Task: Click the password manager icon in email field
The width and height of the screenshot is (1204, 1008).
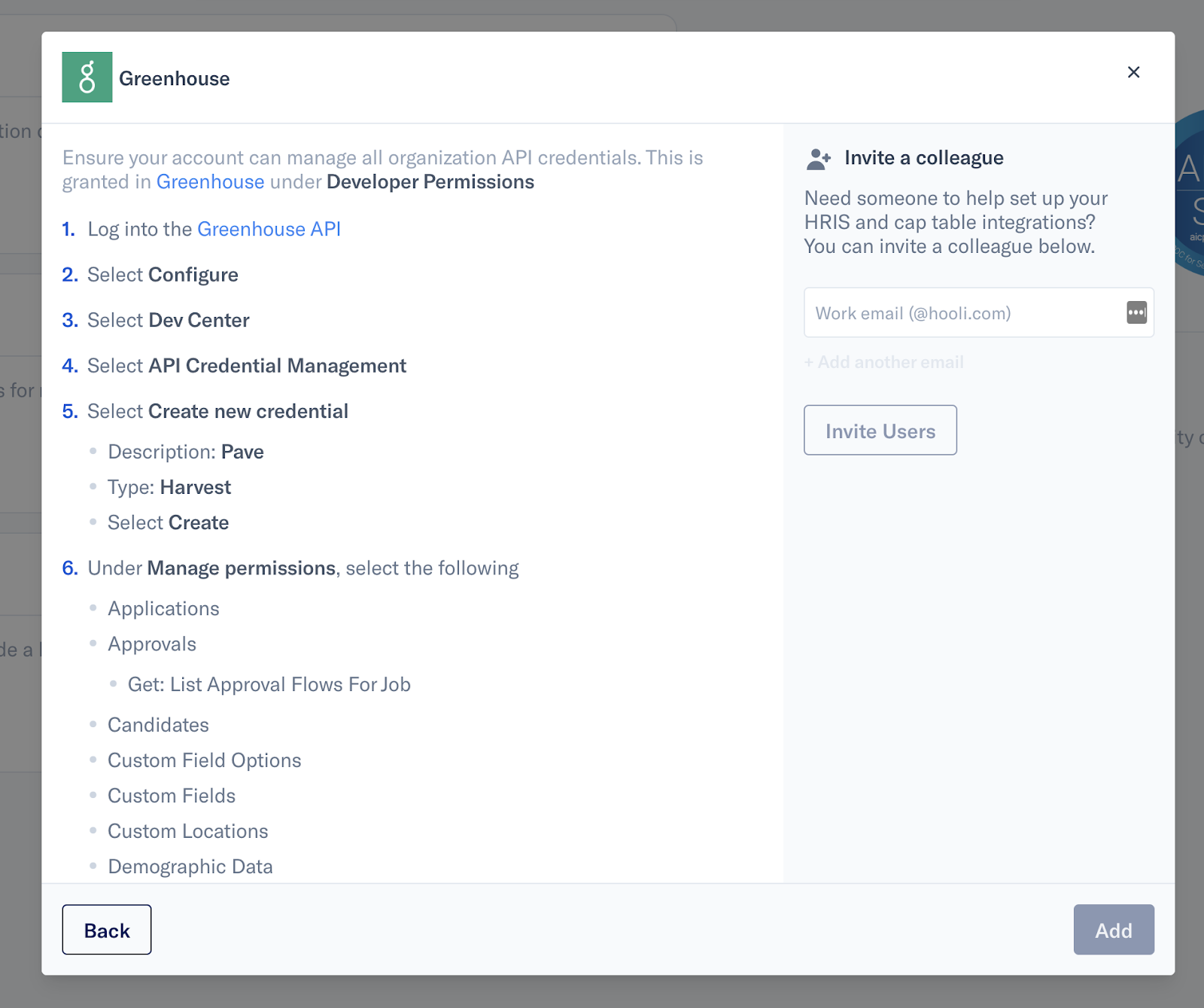Action: [x=1136, y=312]
